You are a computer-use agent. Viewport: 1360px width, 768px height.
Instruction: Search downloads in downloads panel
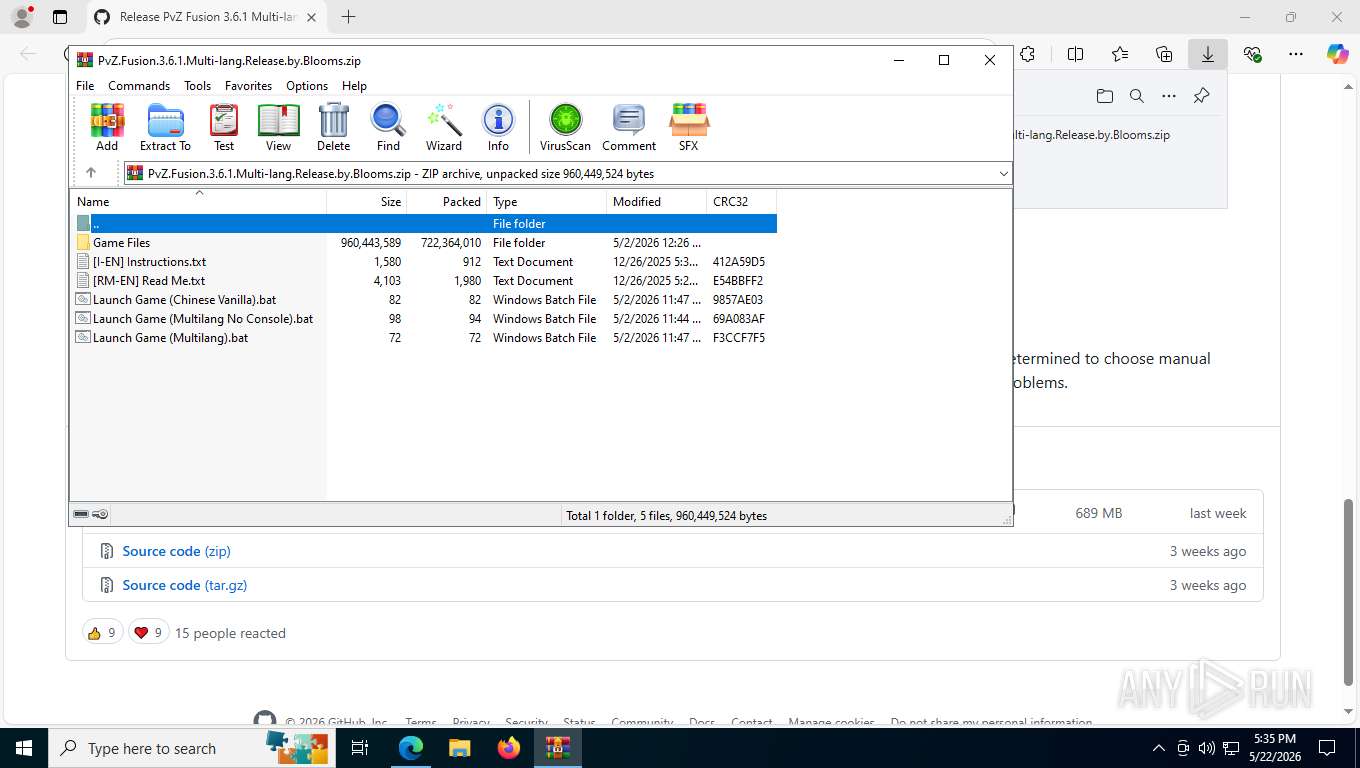pyautogui.click(x=1137, y=96)
